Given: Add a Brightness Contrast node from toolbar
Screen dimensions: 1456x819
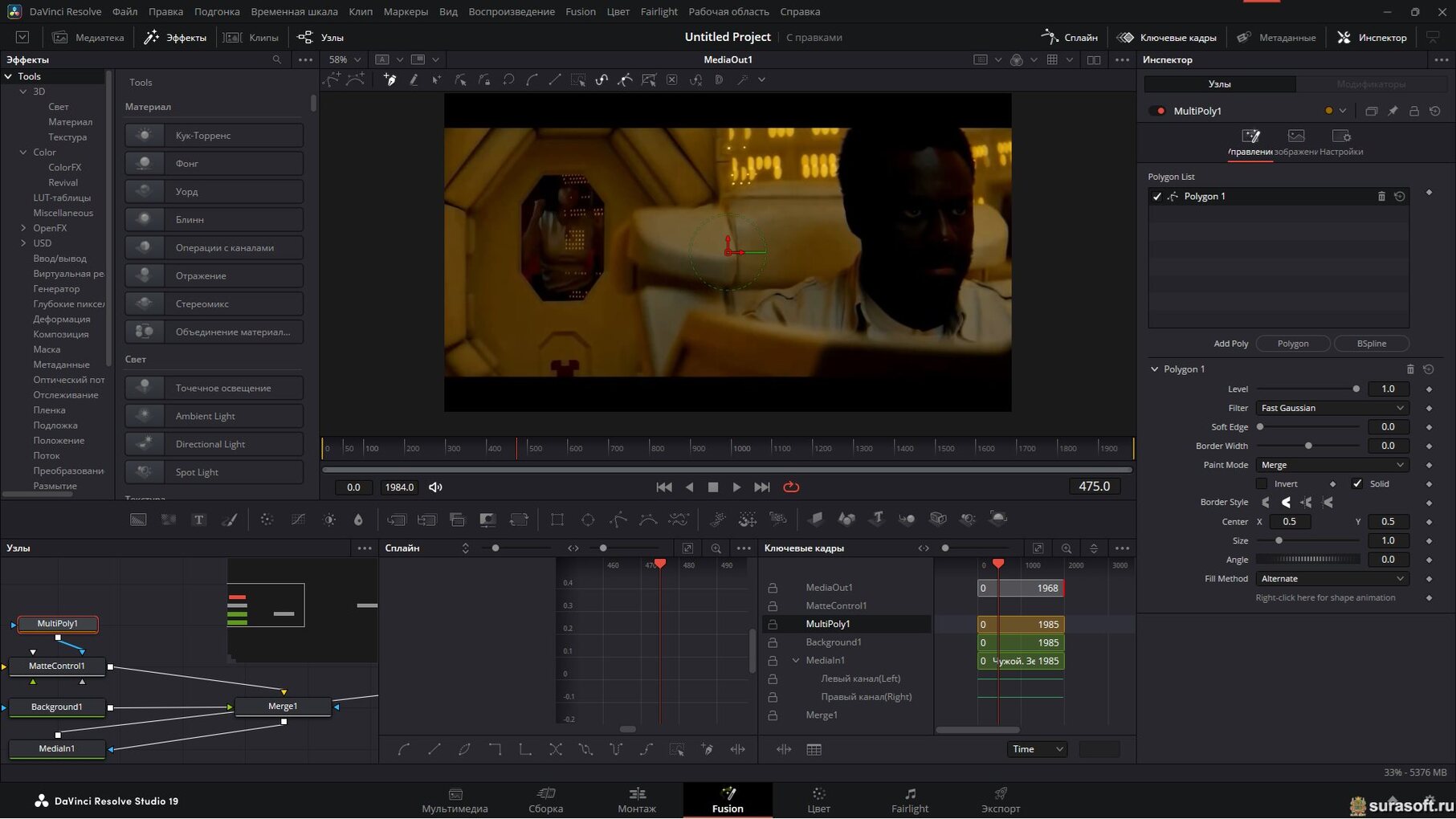Looking at the screenshot, I should click(x=329, y=520).
